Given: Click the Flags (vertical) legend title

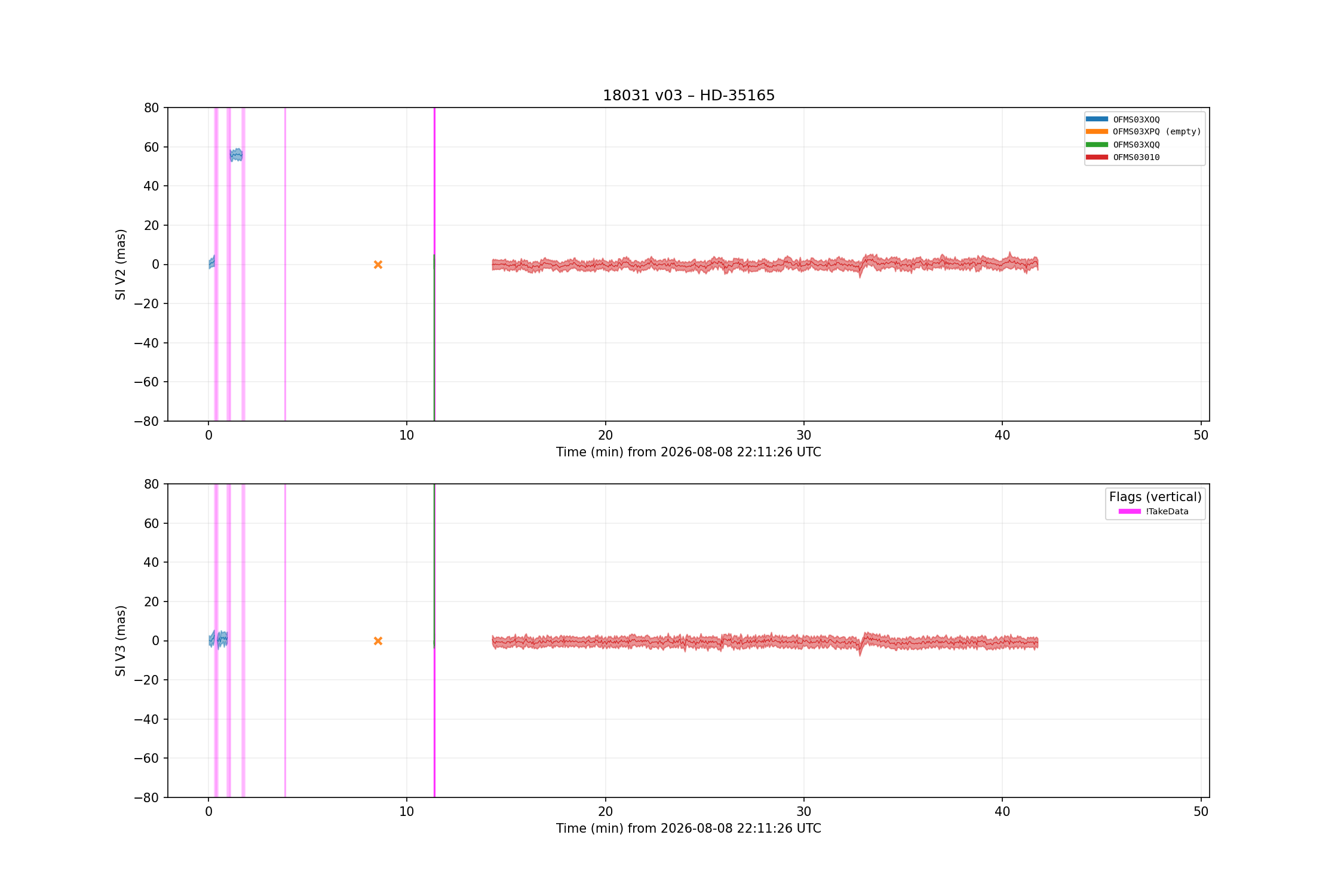Looking at the screenshot, I should 1155,497.
